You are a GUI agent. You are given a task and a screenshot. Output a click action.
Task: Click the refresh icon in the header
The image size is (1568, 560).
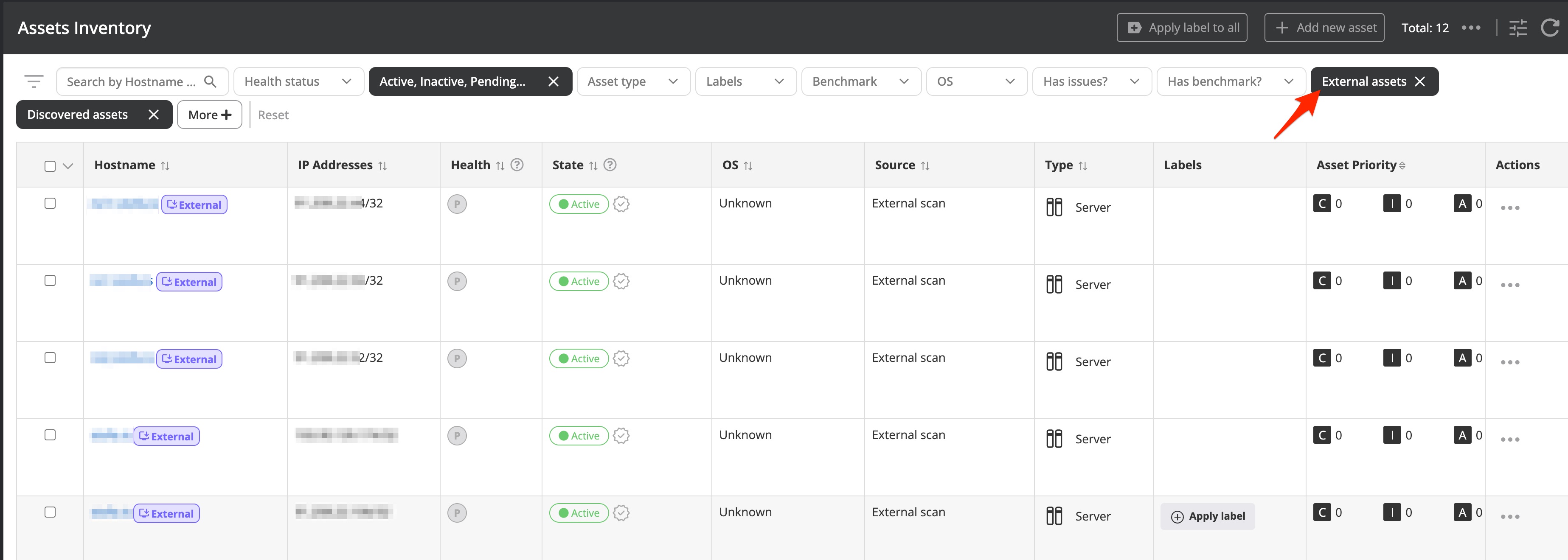coord(1549,28)
